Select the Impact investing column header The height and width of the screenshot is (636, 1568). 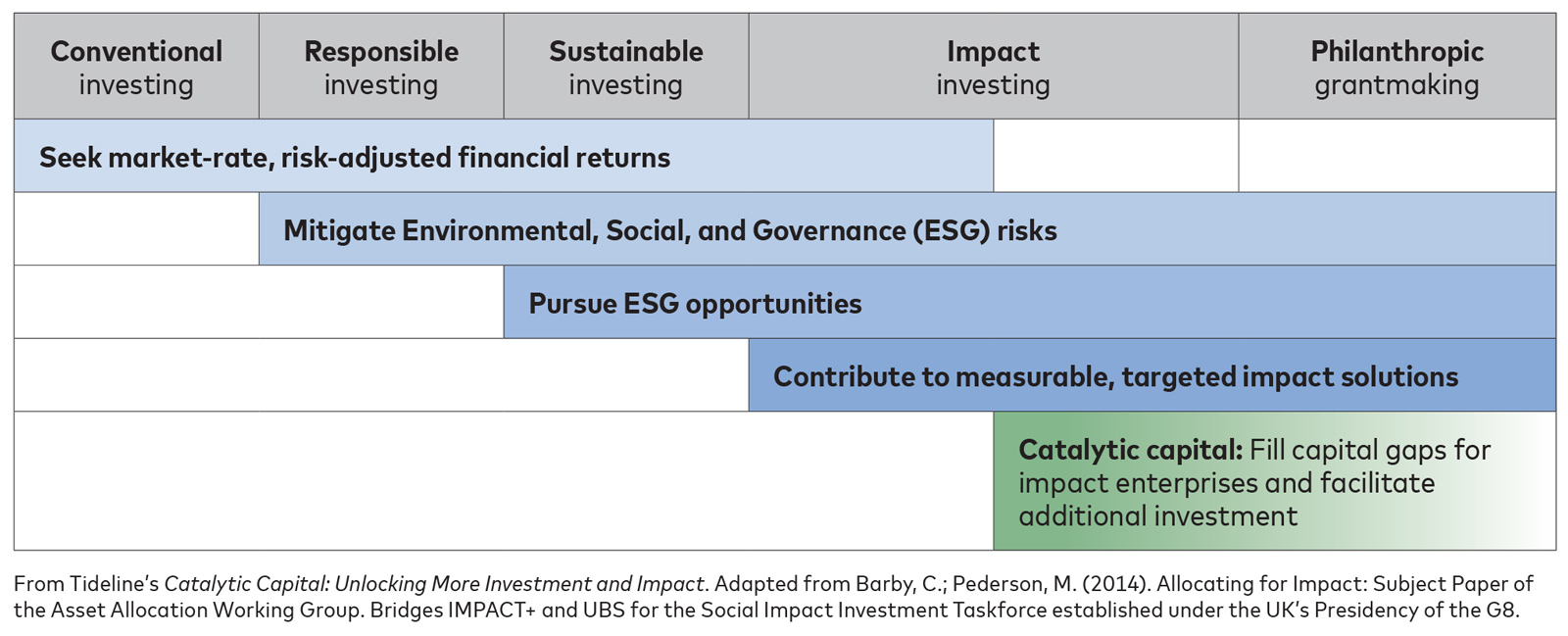[993, 67]
